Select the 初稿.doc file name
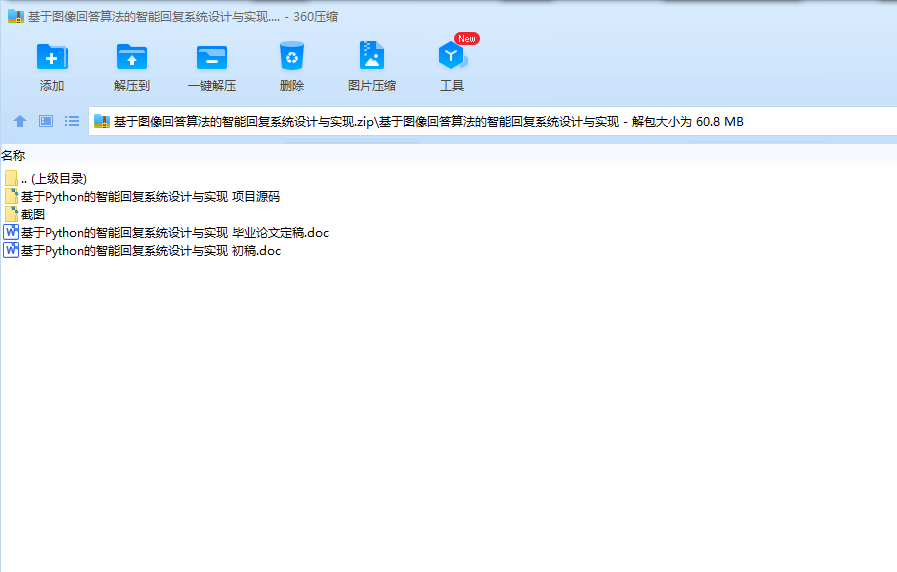This screenshot has height=572, width=897. pos(151,251)
